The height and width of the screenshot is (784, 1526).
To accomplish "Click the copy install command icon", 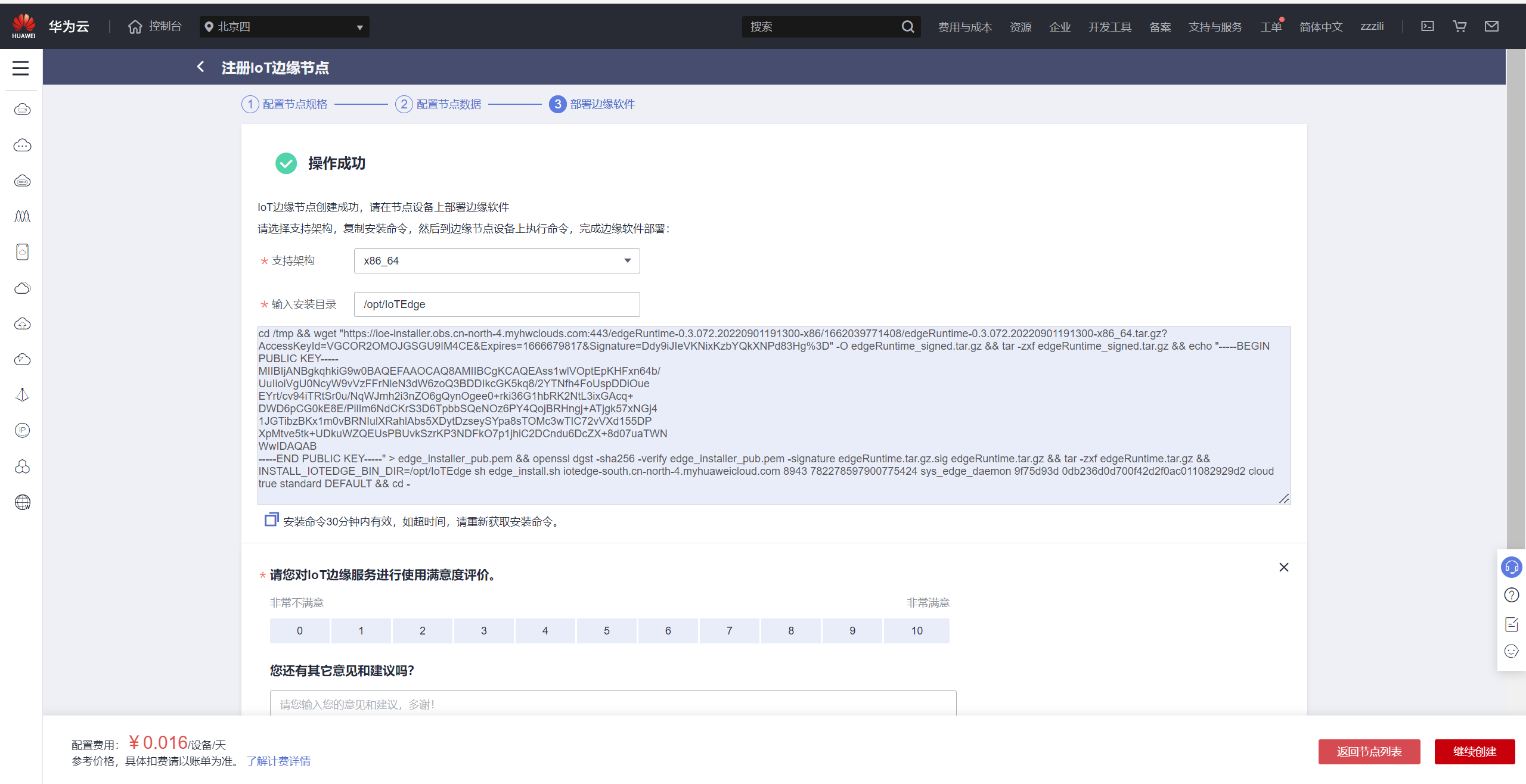I will 271,519.
